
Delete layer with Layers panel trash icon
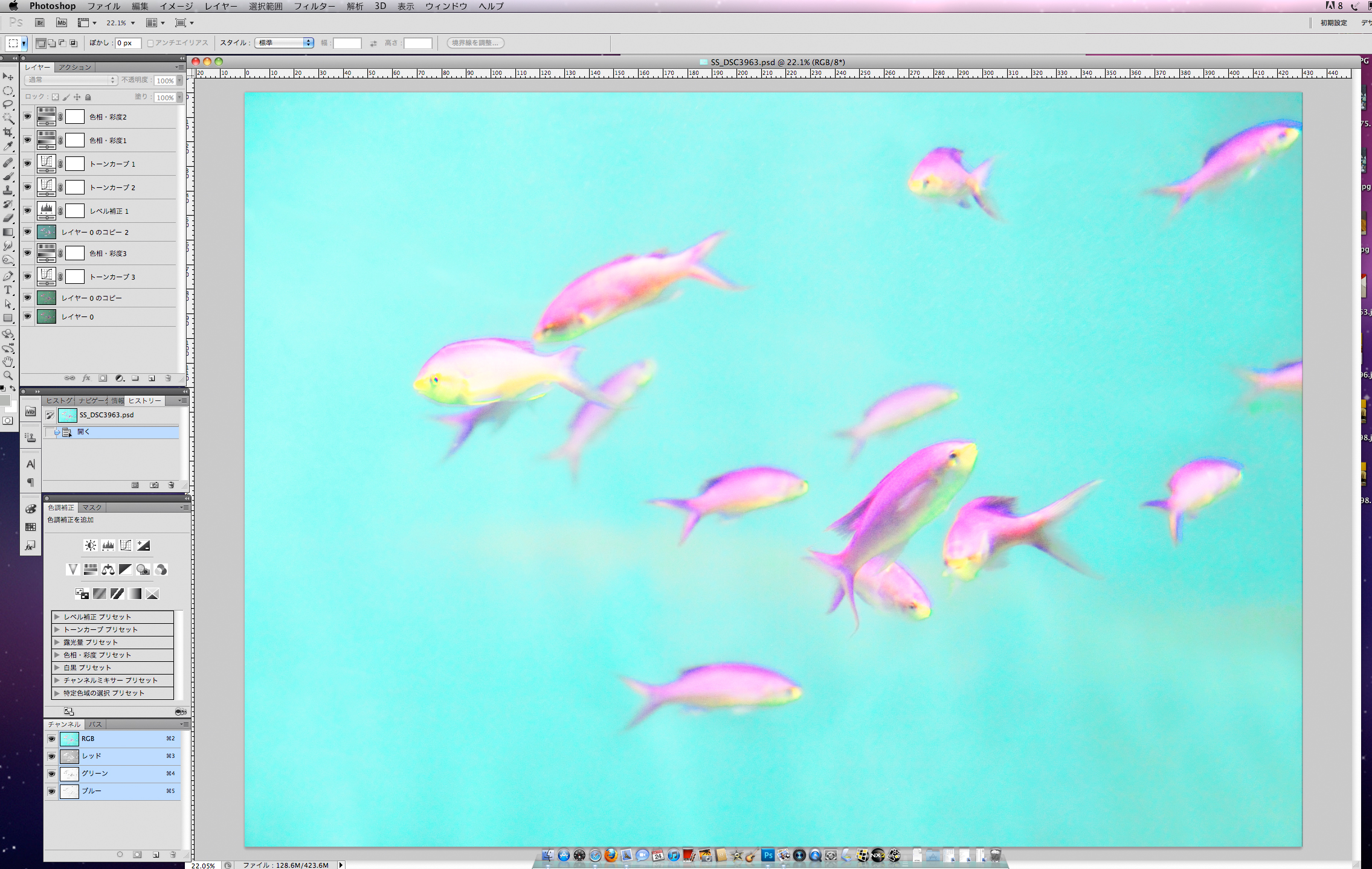click(x=168, y=378)
